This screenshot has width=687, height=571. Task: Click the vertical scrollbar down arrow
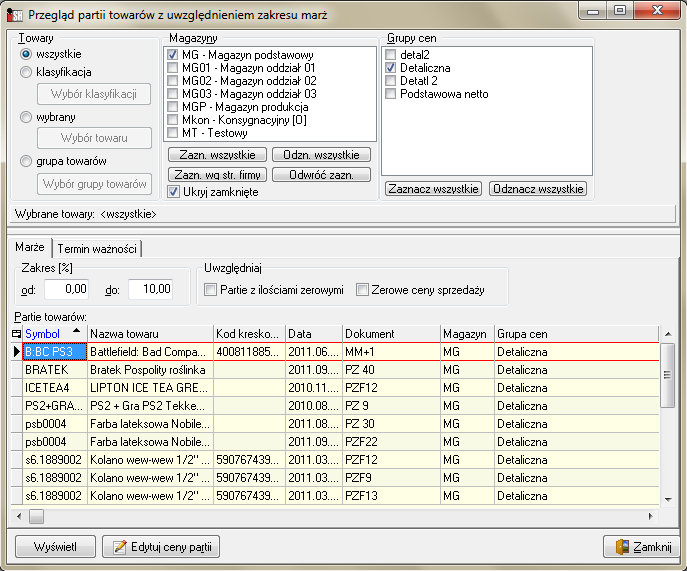click(x=668, y=499)
